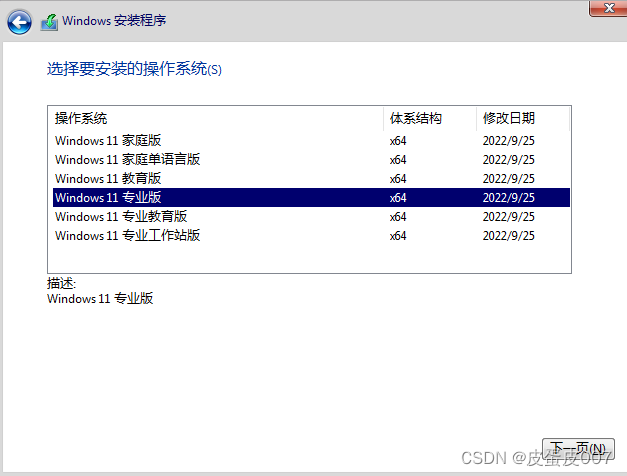Click the 2022/9/25 date for 专业工作站版
This screenshot has height=476, width=627.
(508, 236)
